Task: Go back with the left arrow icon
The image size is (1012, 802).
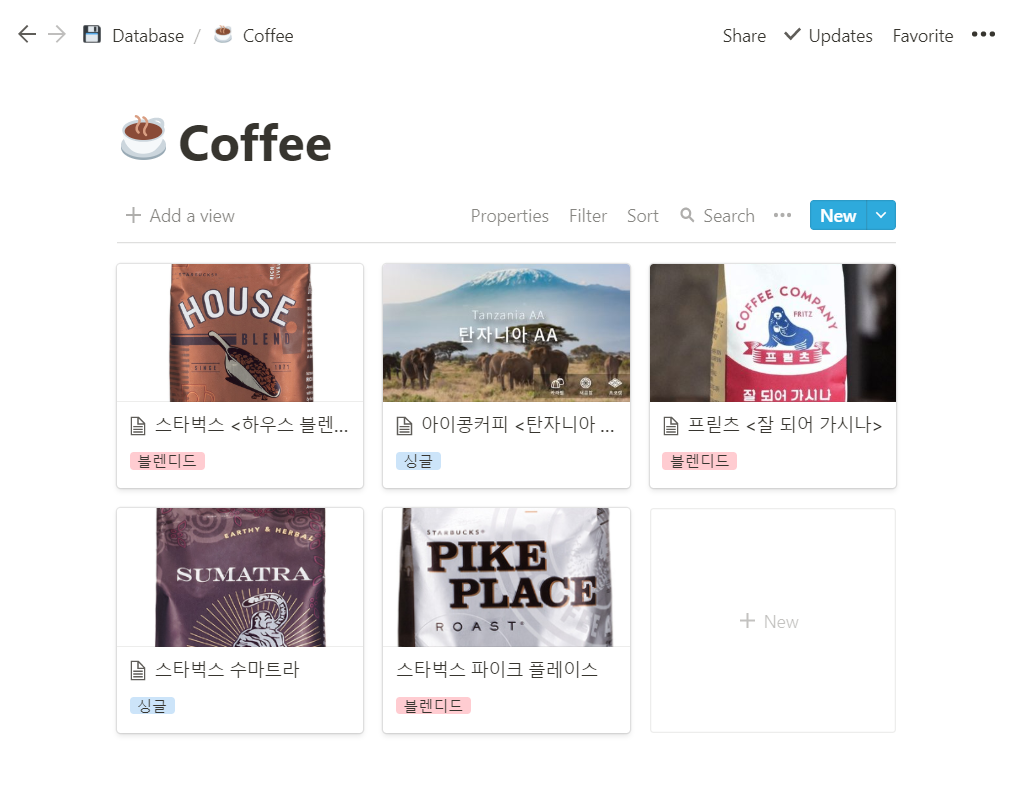Action: point(27,34)
